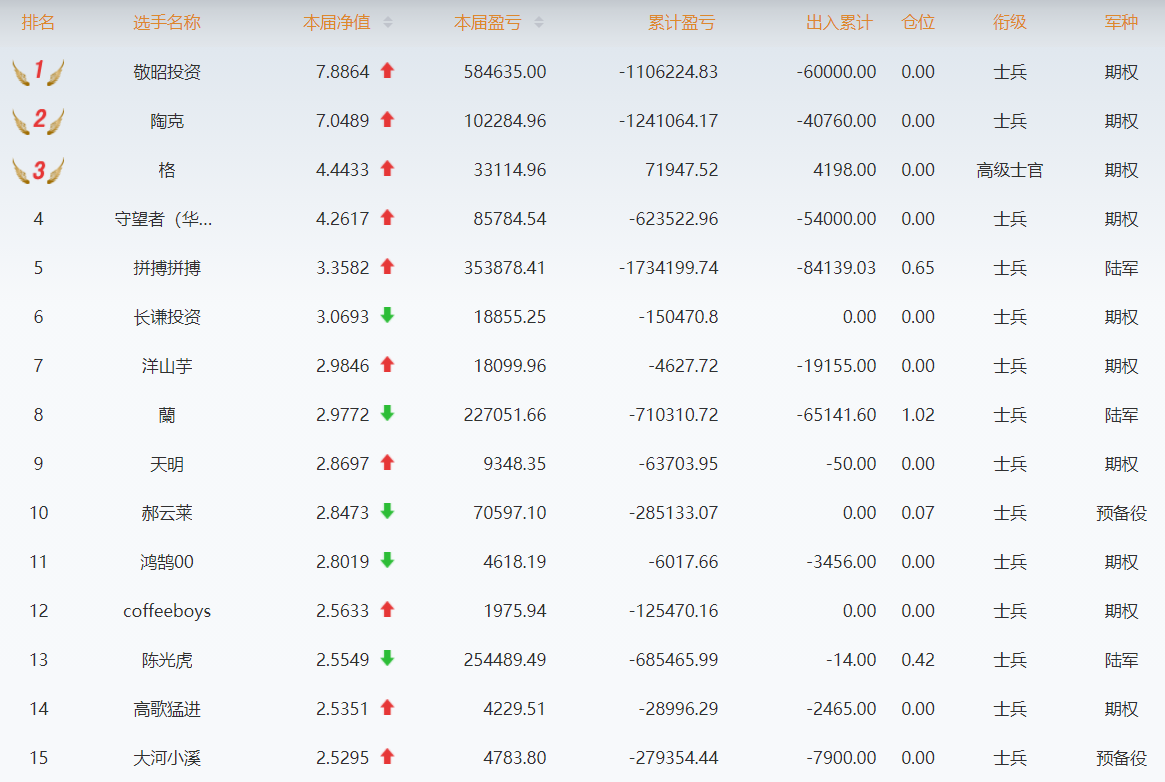Click red up arrow beside 2.8697
The image size is (1165, 782).
387,463
